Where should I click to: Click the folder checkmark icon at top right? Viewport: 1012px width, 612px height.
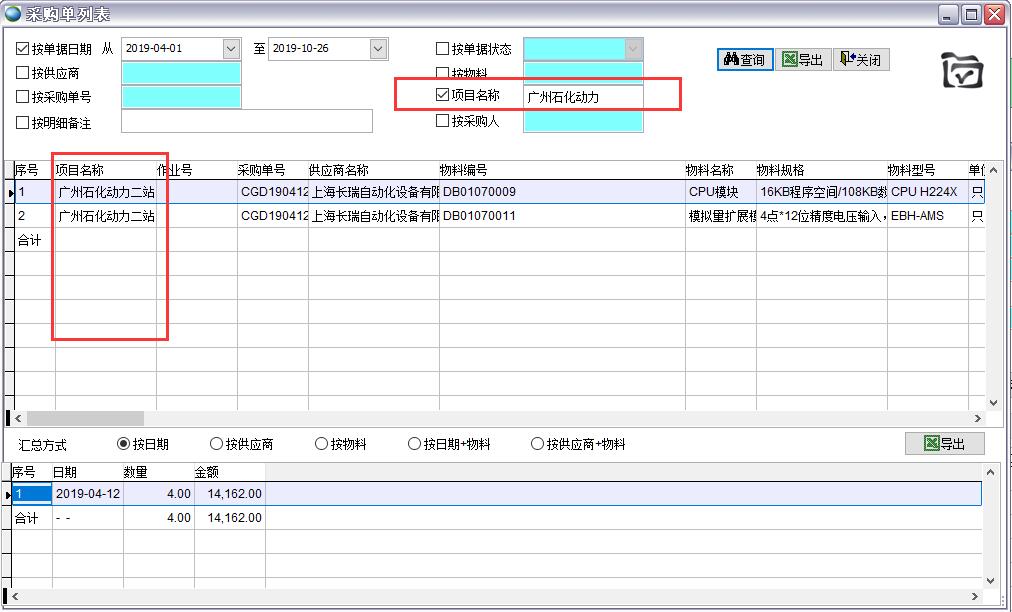[x=964, y=71]
